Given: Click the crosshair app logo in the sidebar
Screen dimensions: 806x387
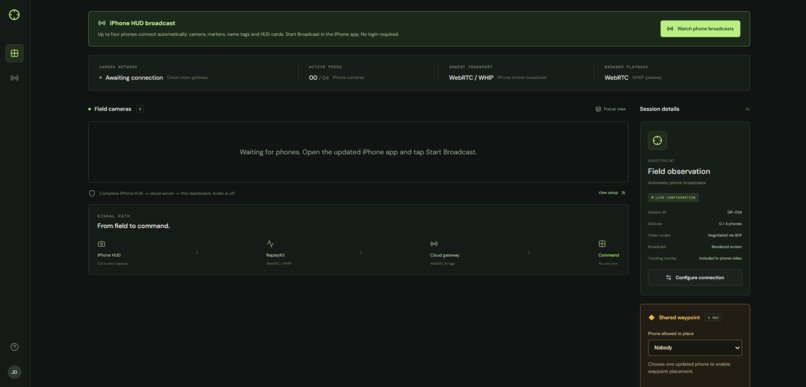Looking at the screenshot, I should tap(14, 15).
